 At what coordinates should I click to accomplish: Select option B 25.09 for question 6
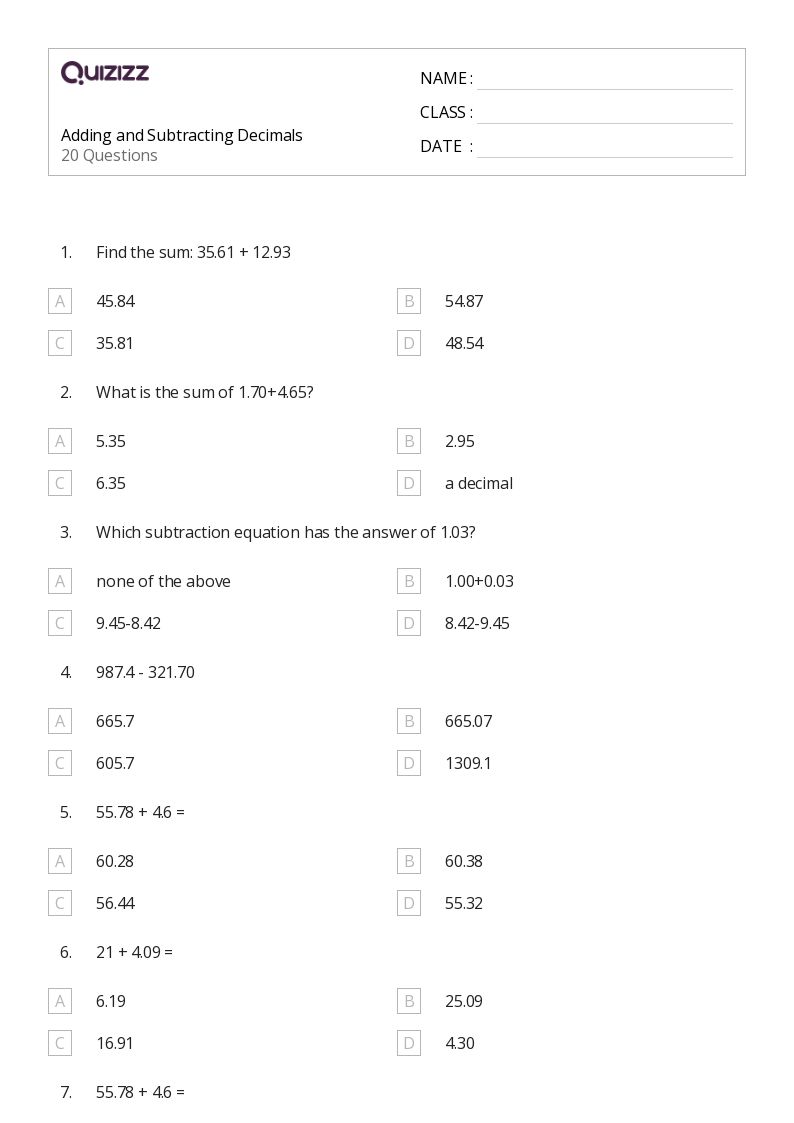click(409, 1001)
